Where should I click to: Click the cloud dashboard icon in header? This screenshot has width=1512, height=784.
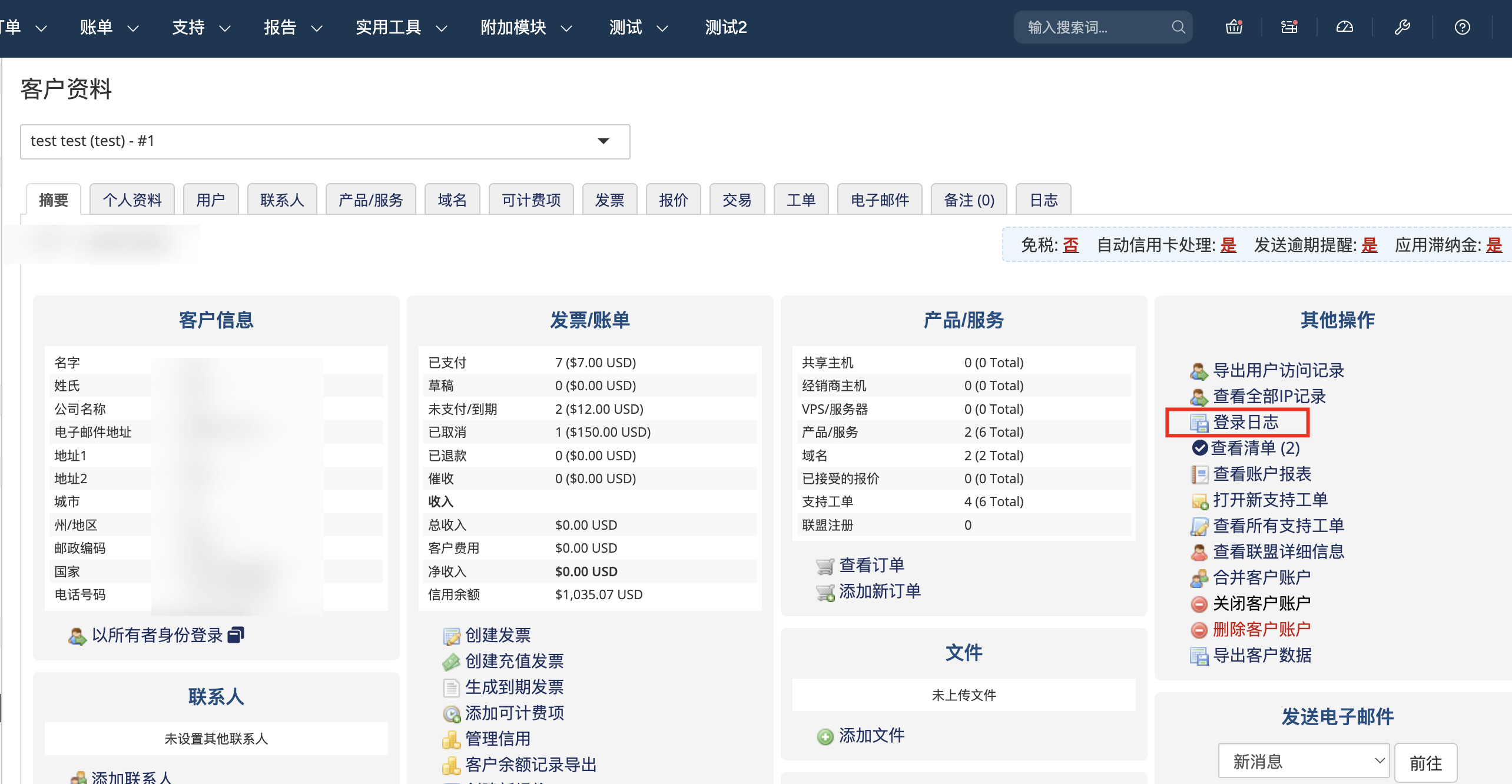pos(1345,27)
